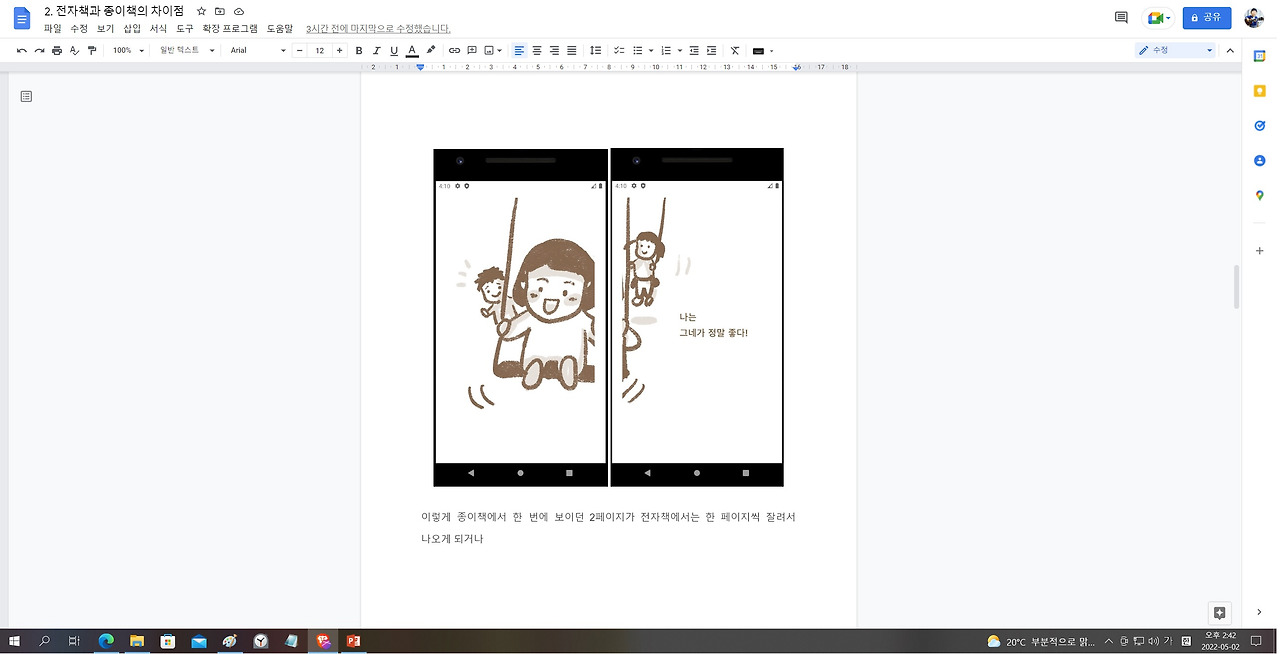The height and width of the screenshot is (654, 1280).
Task: Select the paint format roller tool
Action: (92, 50)
